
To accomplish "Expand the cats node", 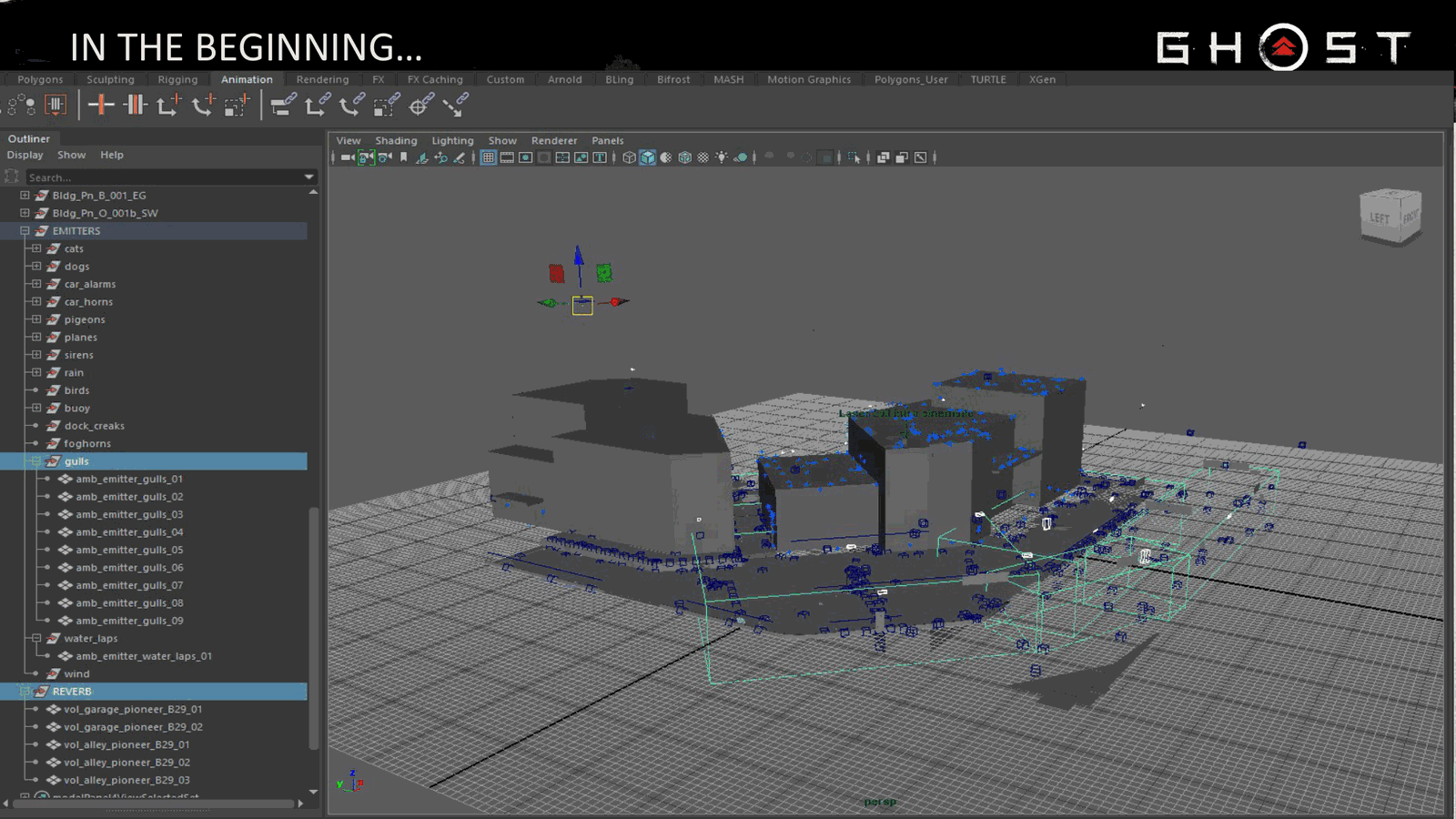I will click(x=36, y=248).
